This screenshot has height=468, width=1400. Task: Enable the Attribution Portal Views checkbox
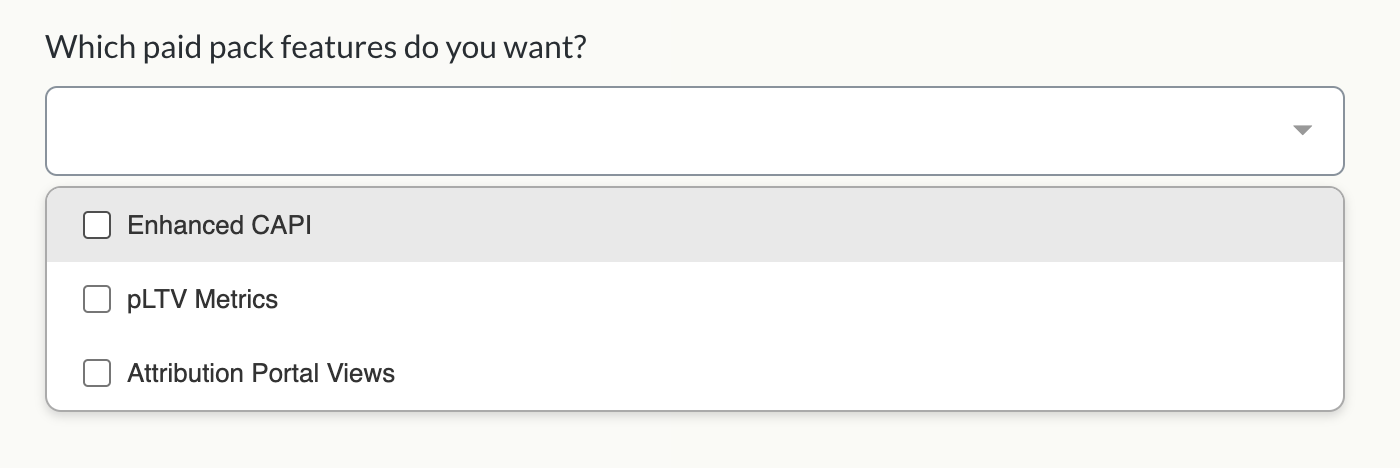(x=97, y=373)
